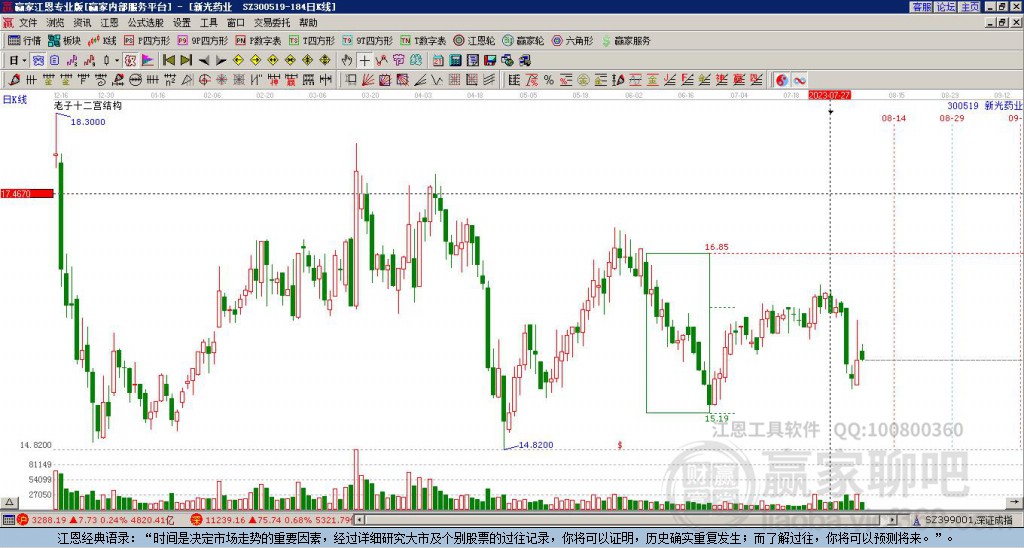Open the 帮助 menu
Screen dimensions: 1024x548
308,23
